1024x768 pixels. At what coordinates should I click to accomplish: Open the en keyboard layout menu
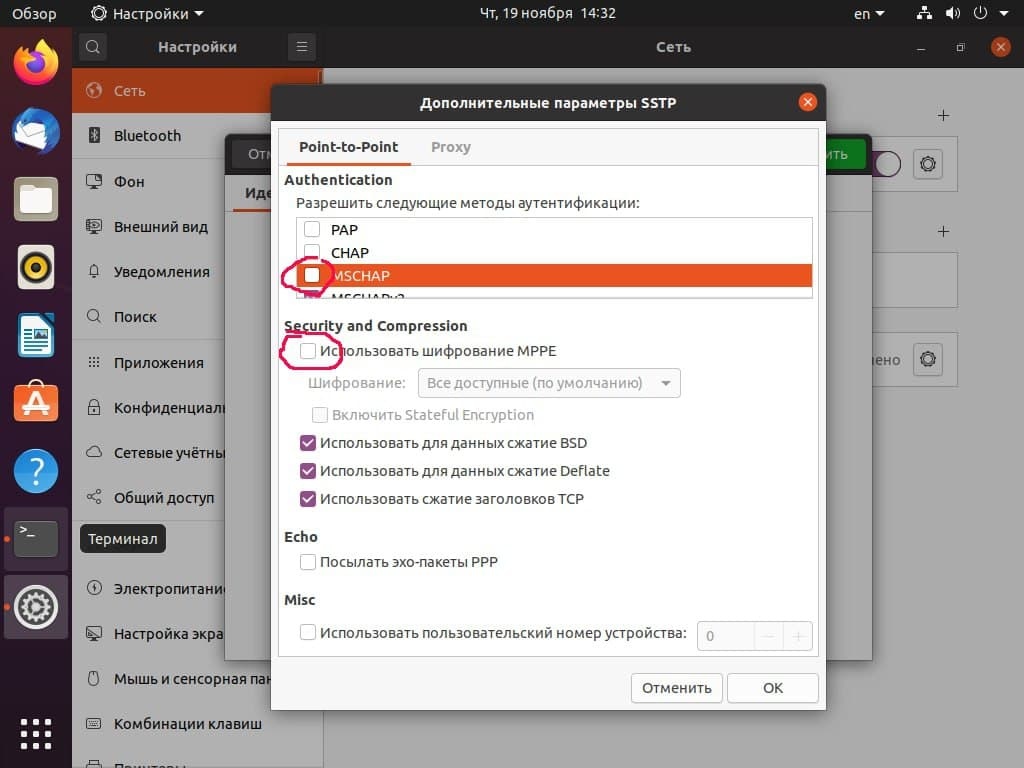pos(869,13)
